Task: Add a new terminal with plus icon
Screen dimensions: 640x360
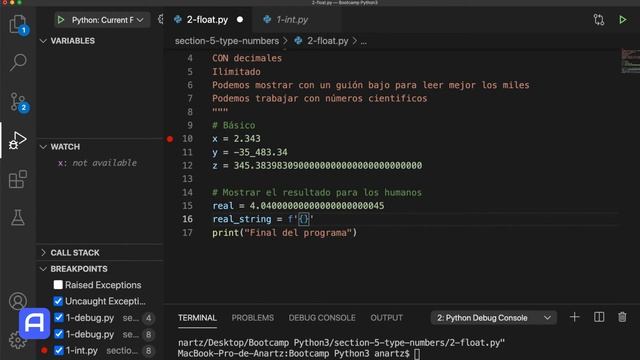Action: point(574,317)
